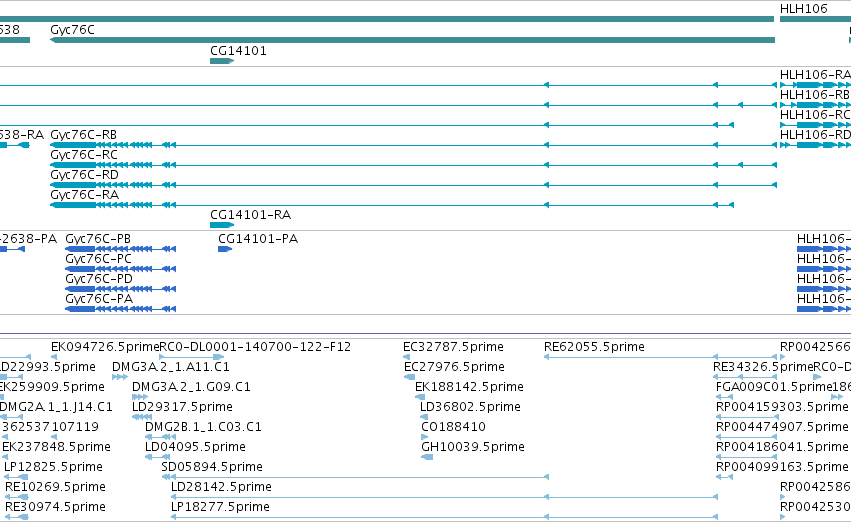Select the DMG2B.1_1.C03.C1 EST label

coord(203,428)
